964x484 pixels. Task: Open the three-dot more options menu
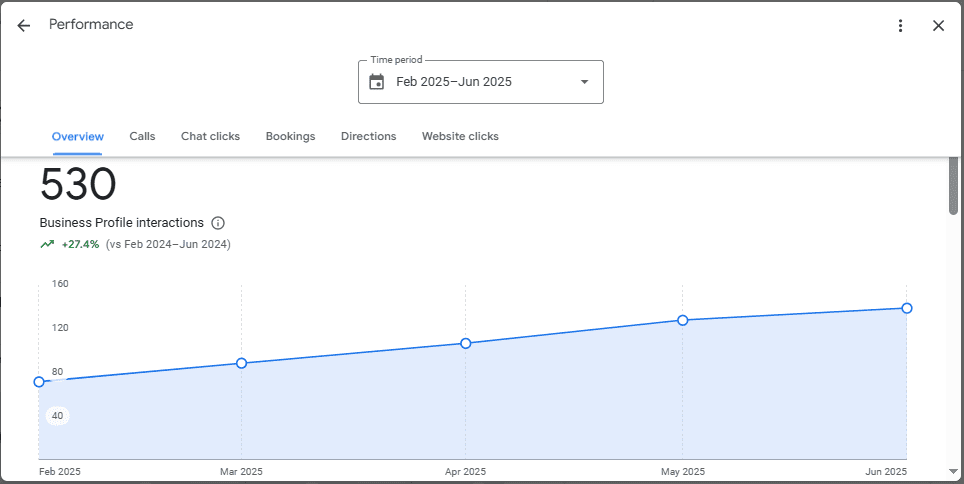pyautogui.click(x=900, y=26)
